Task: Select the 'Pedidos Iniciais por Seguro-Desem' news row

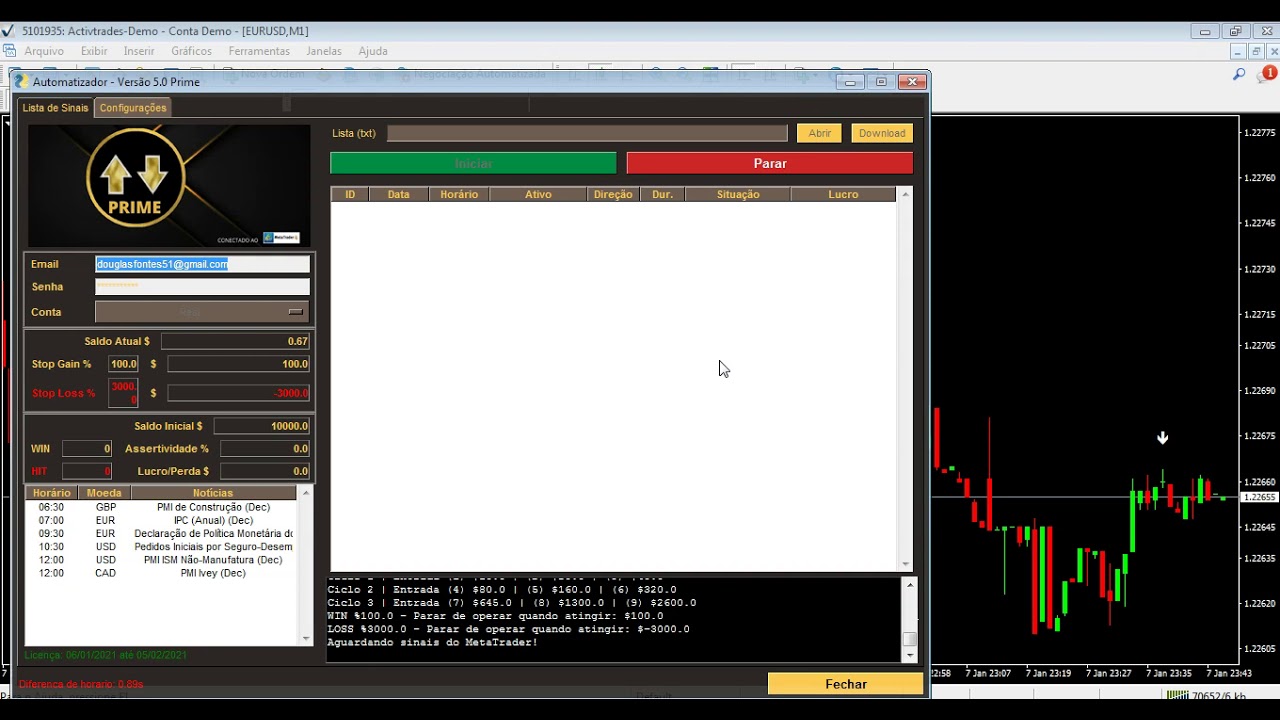Action: coord(161,547)
